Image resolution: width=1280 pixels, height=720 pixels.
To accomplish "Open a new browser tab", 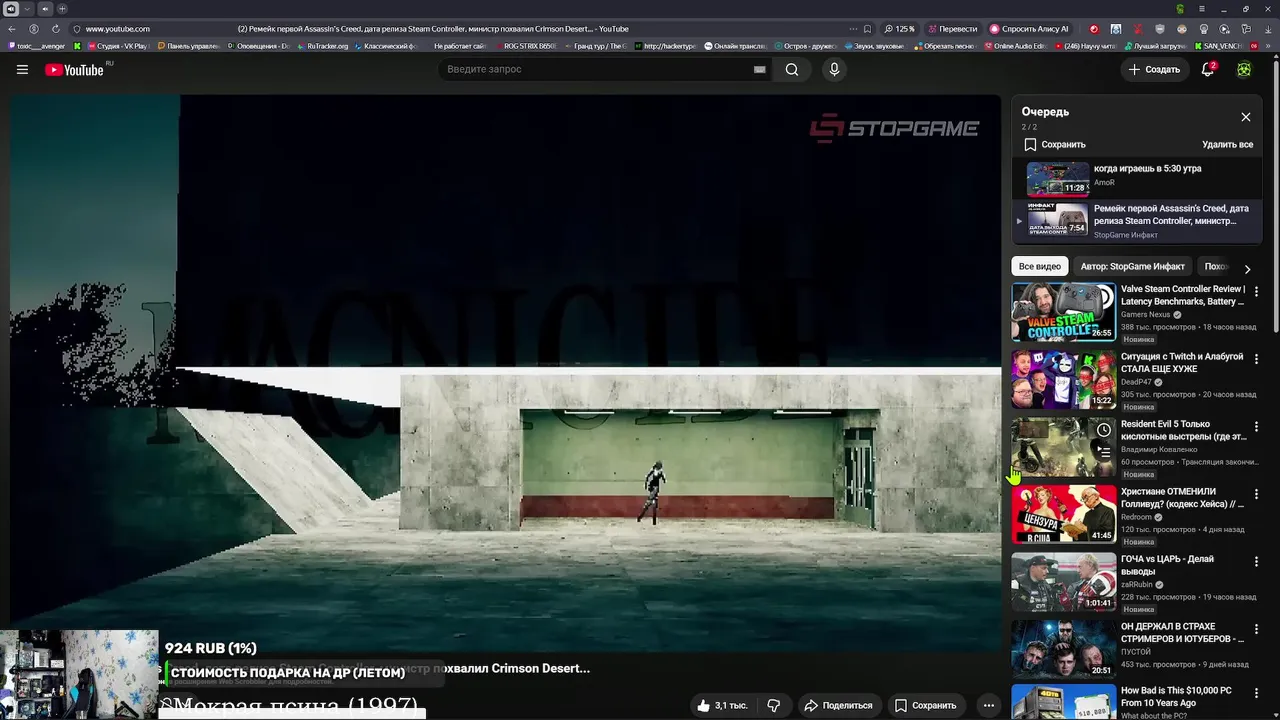I will pyautogui.click(x=62, y=9).
